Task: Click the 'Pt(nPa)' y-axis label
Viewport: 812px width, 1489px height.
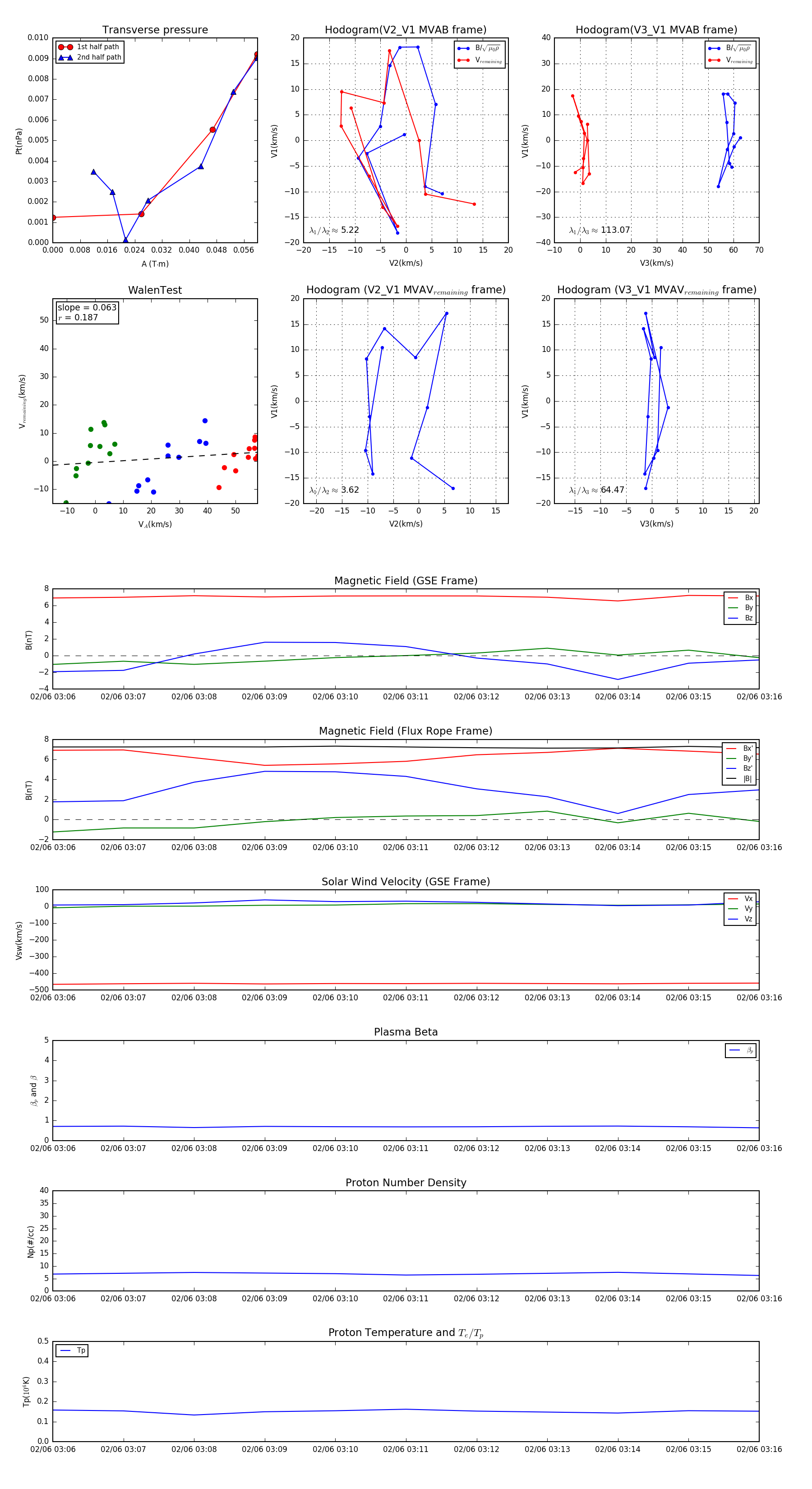Action: (x=18, y=140)
